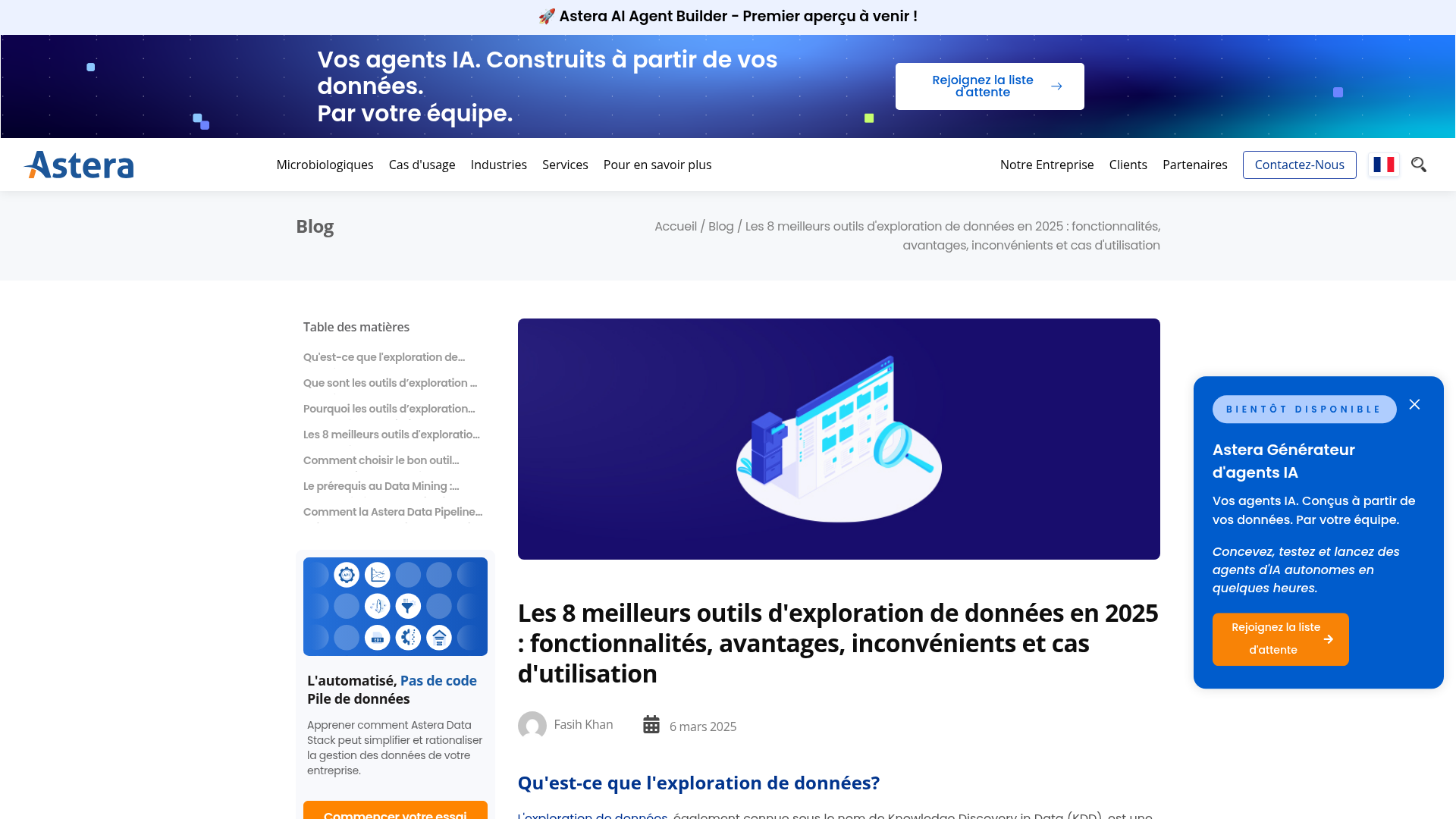Image resolution: width=1456 pixels, height=819 pixels.
Task: Click the orange Rejoignez la liste d'attente popup button
Action: pyautogui.click(x=1280, y=639)
